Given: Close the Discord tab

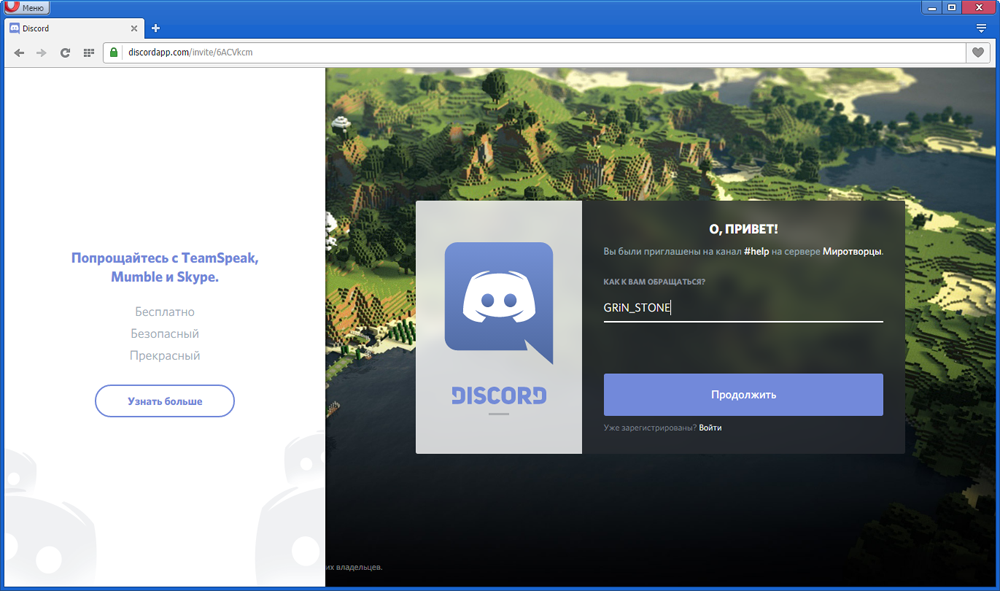Looking at the screenshot, I should (134, 29).
